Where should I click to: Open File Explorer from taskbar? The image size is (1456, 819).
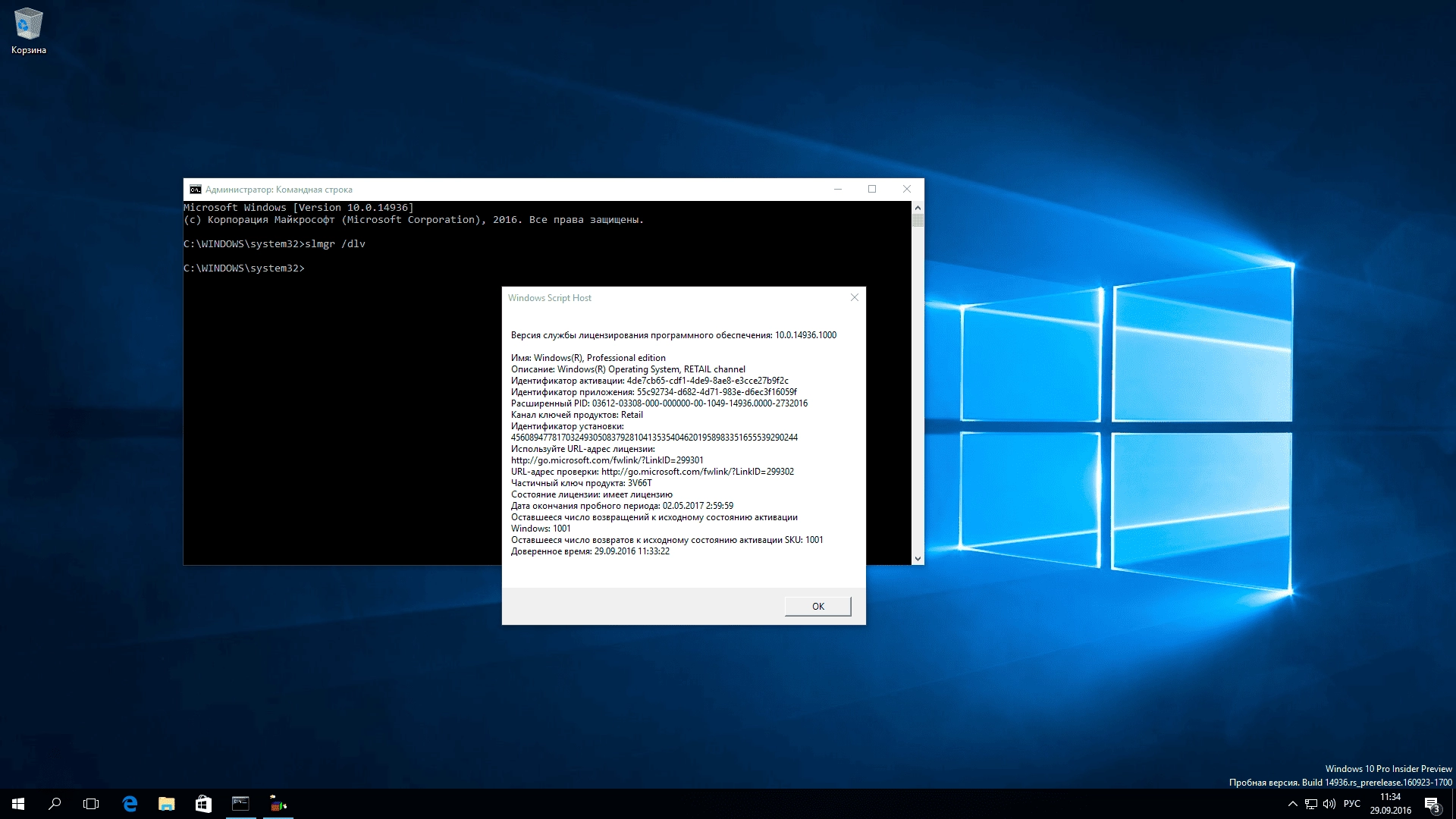click(x=167, y=804)
